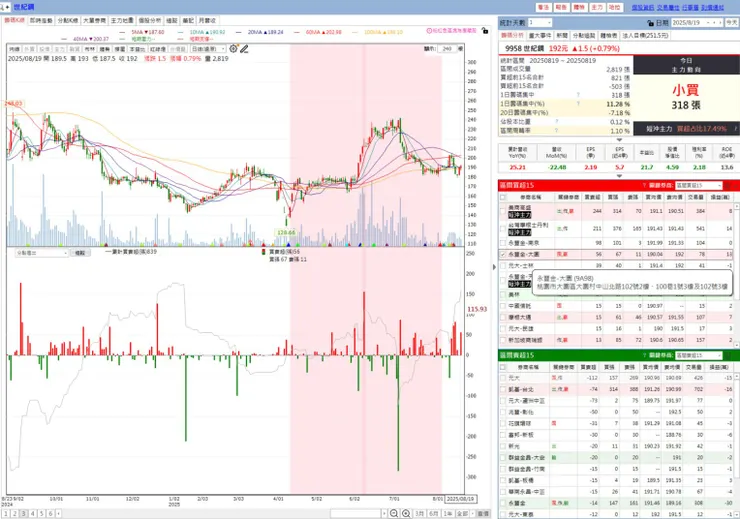740x519 pixels.
Task: Open the bottom toolbar combo box arrow
Action: pyautogui.click(x=384, y=513)
